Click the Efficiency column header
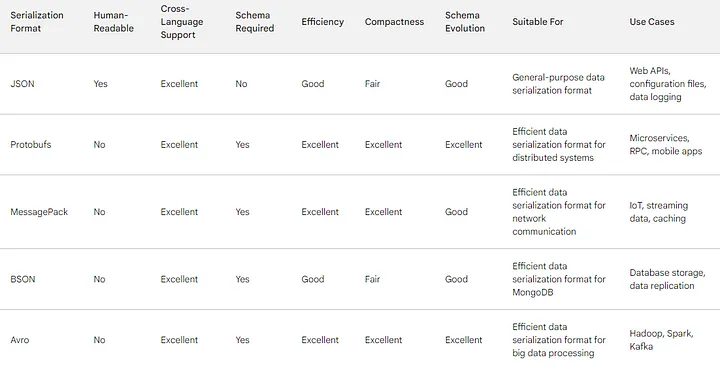Image resolution: width=720 pixels, height=370 pixels. 322,22
